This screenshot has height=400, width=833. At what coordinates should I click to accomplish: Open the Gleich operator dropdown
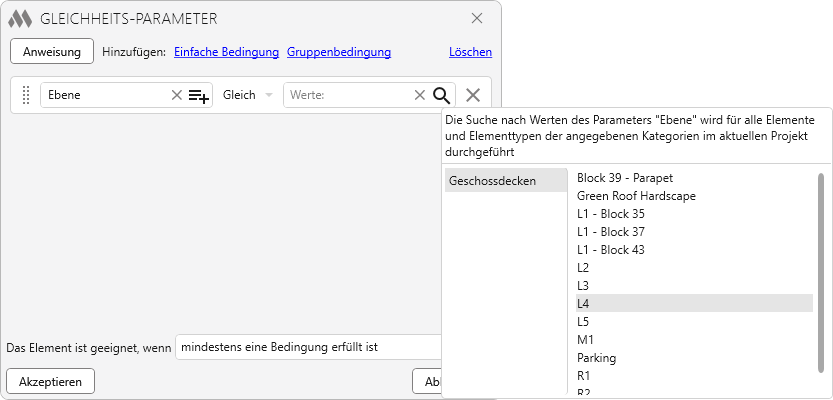click(247, 95)
